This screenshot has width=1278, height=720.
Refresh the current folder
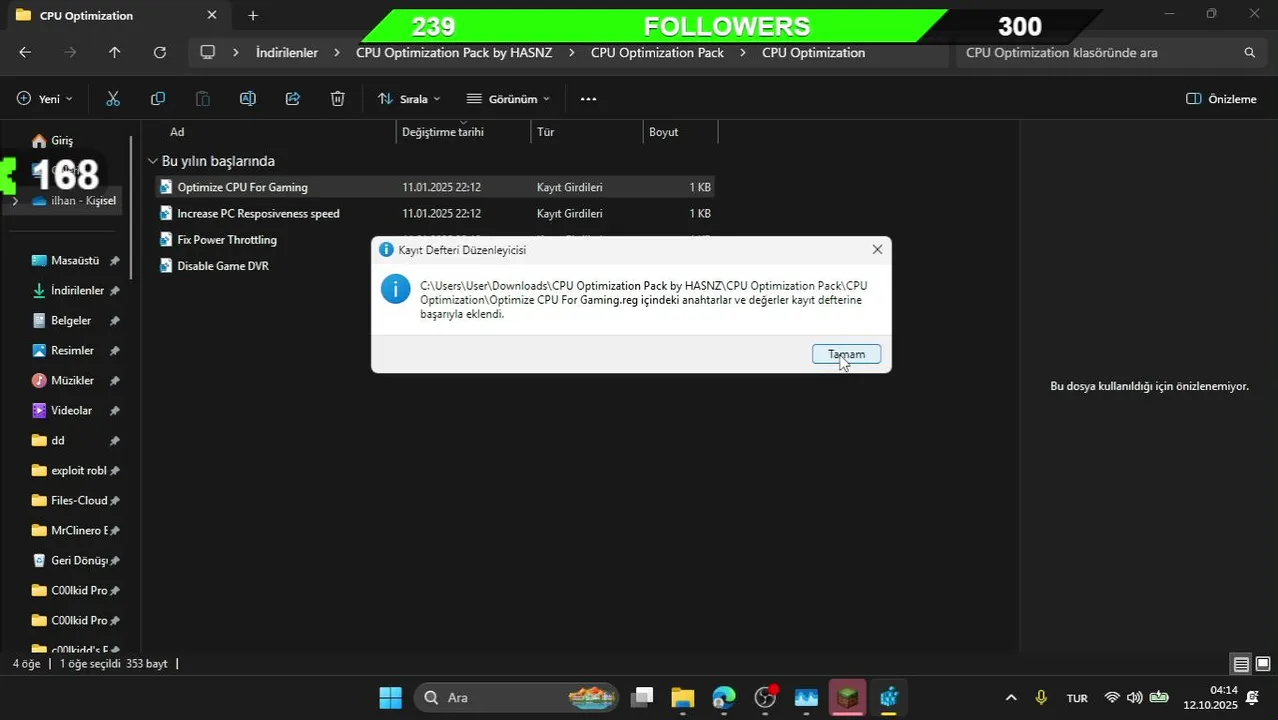pyautogui.click(x=160, y=52)
